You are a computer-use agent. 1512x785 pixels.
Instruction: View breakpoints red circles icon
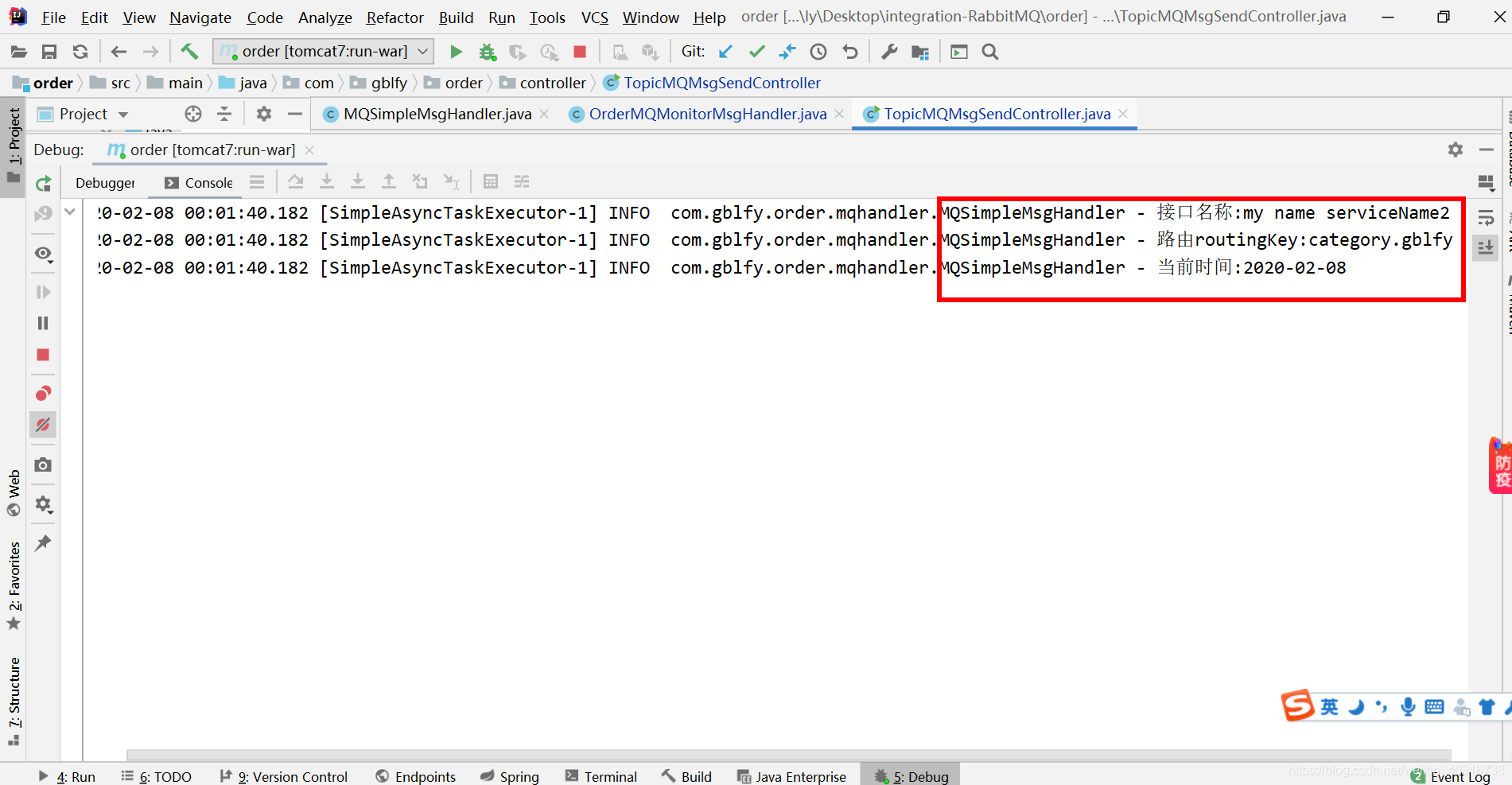click(x=43, y=394)
